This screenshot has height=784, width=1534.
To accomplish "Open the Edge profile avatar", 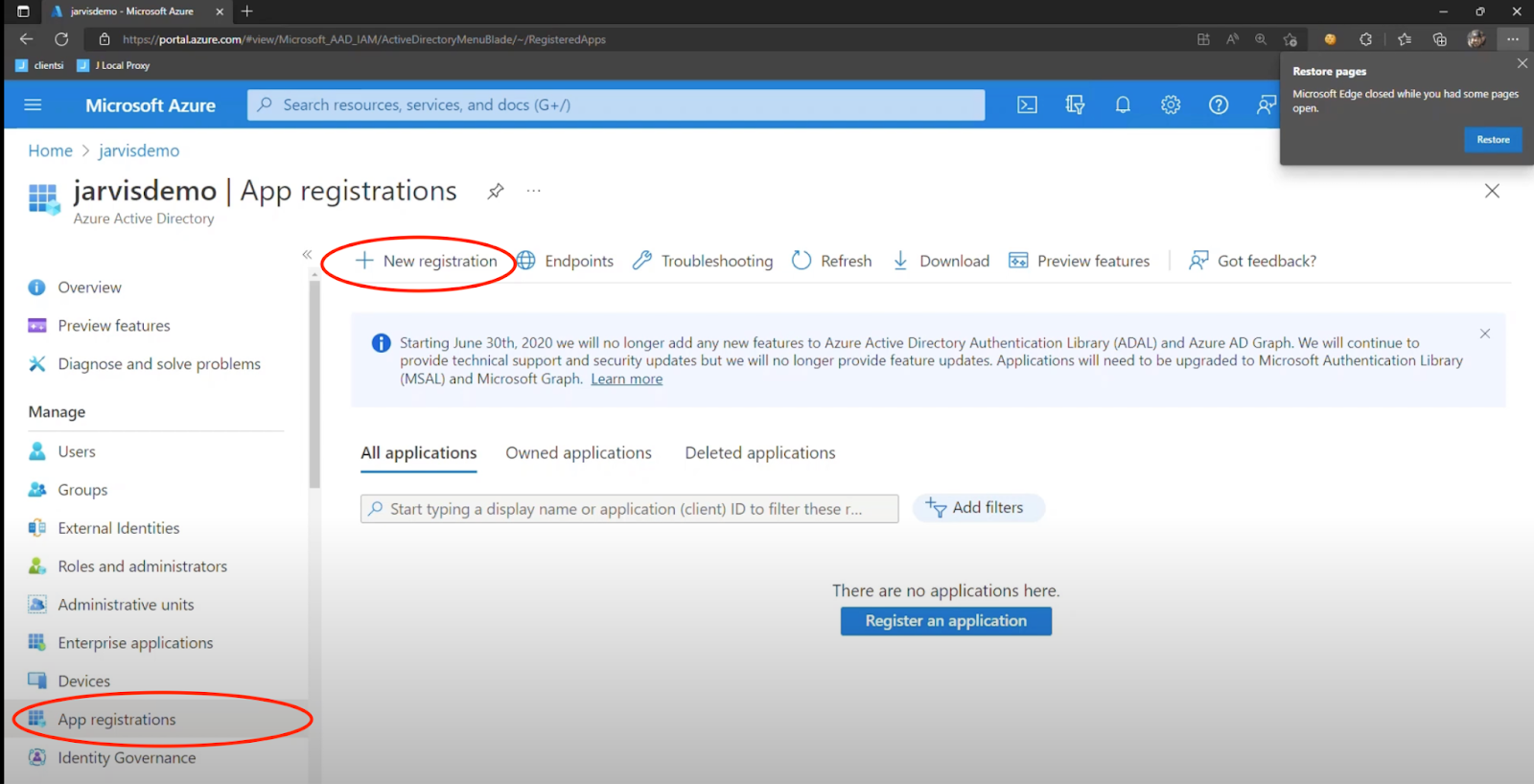I will 1476,39.
